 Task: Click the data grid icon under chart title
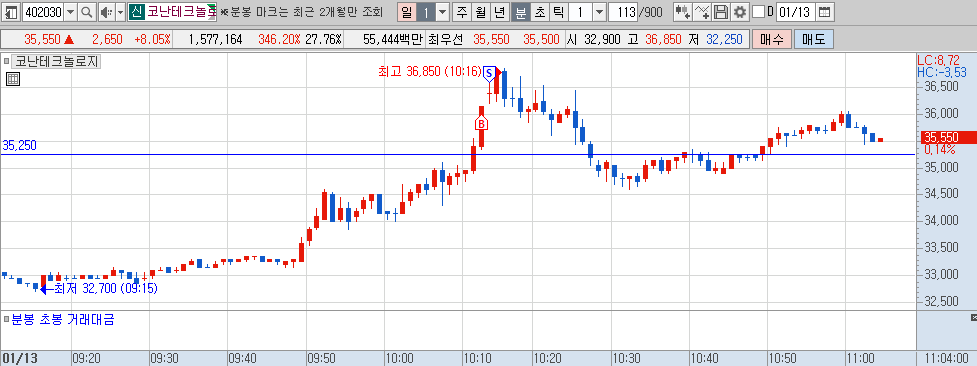[x=12, y=79]
